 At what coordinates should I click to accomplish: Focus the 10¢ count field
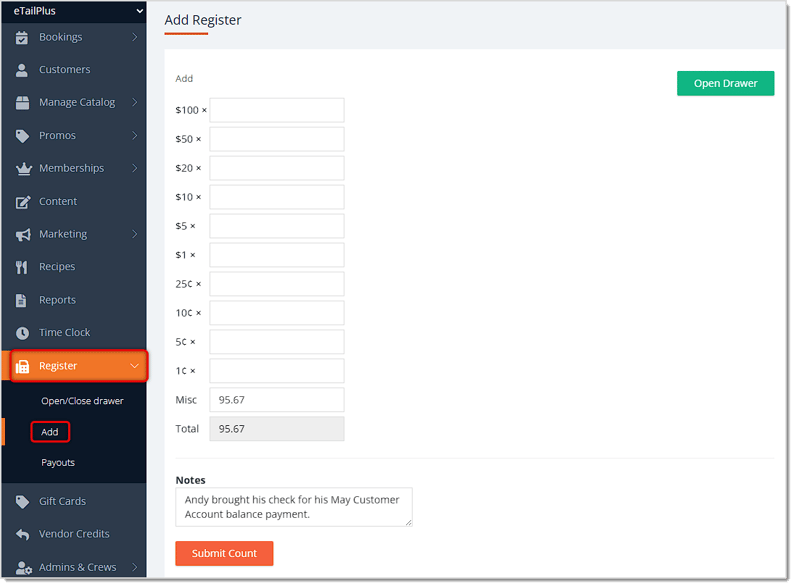tap(277, 313)
